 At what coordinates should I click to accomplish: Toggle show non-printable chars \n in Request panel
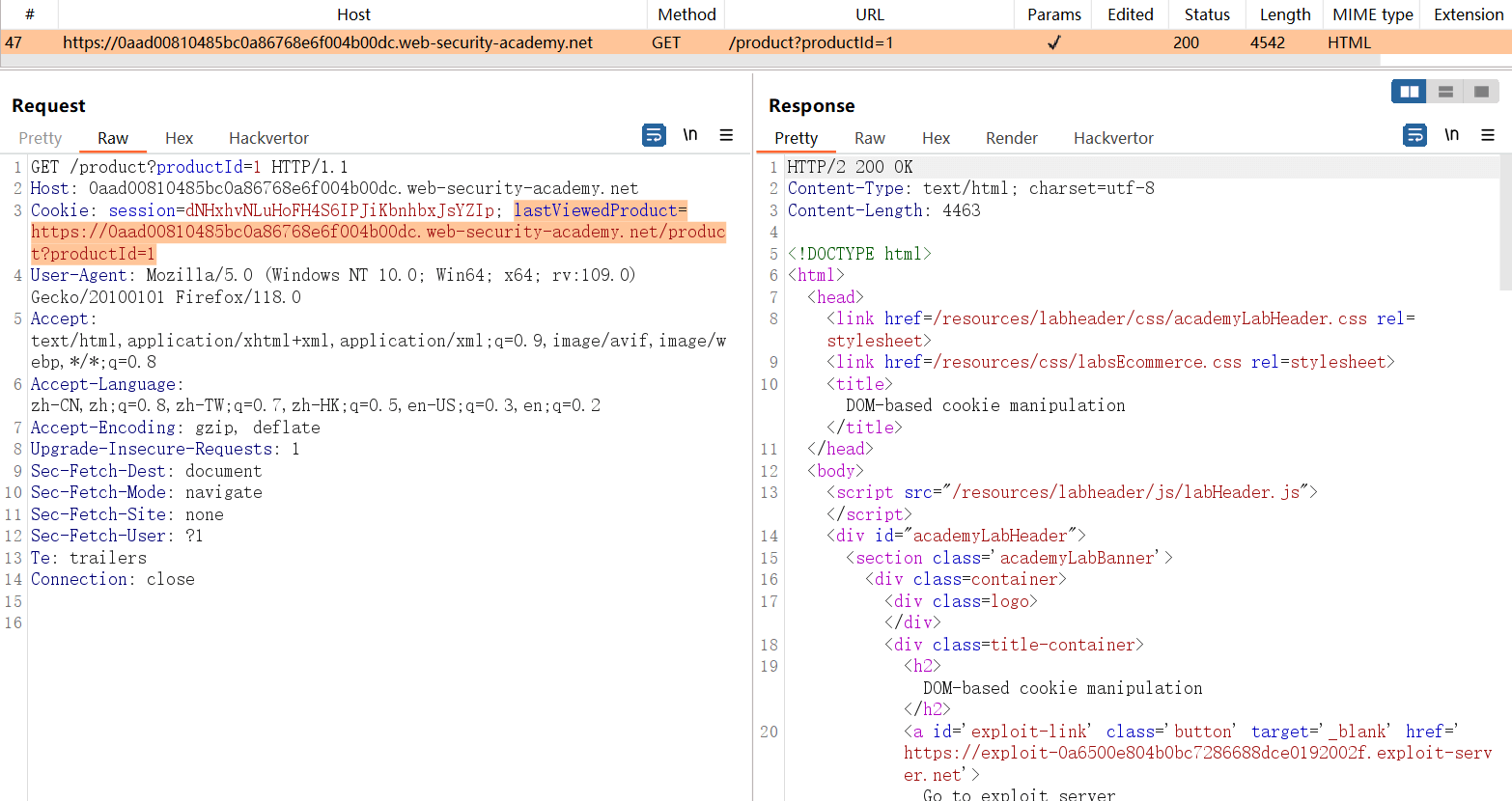pos(690,135)
